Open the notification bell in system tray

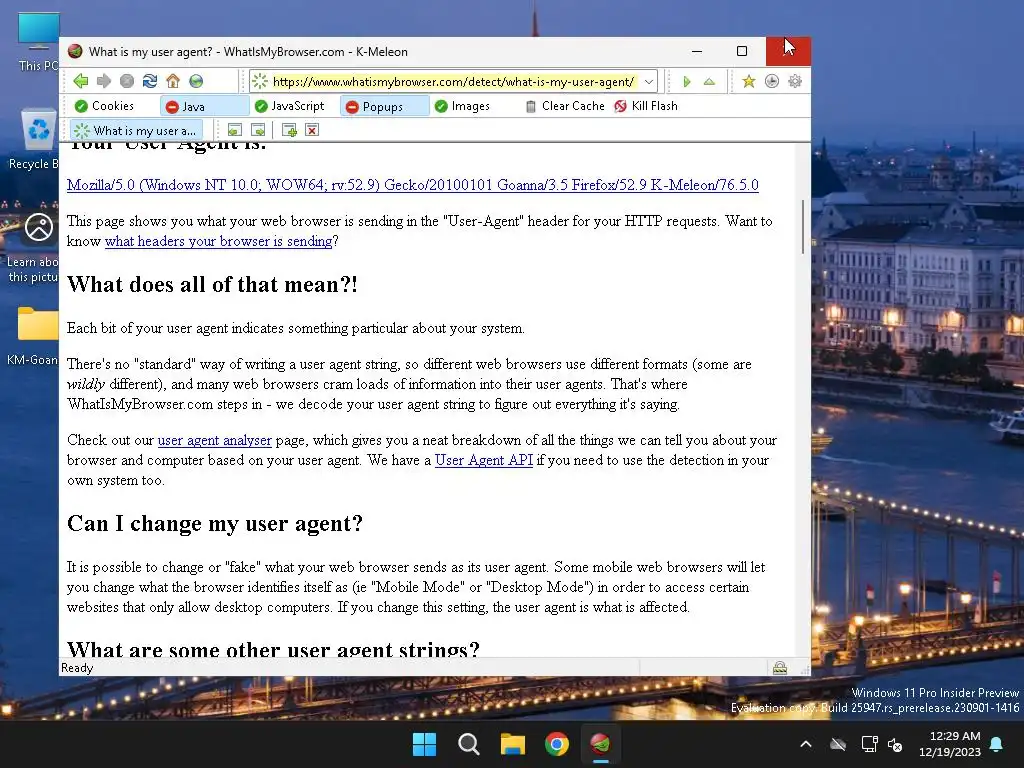997,744
